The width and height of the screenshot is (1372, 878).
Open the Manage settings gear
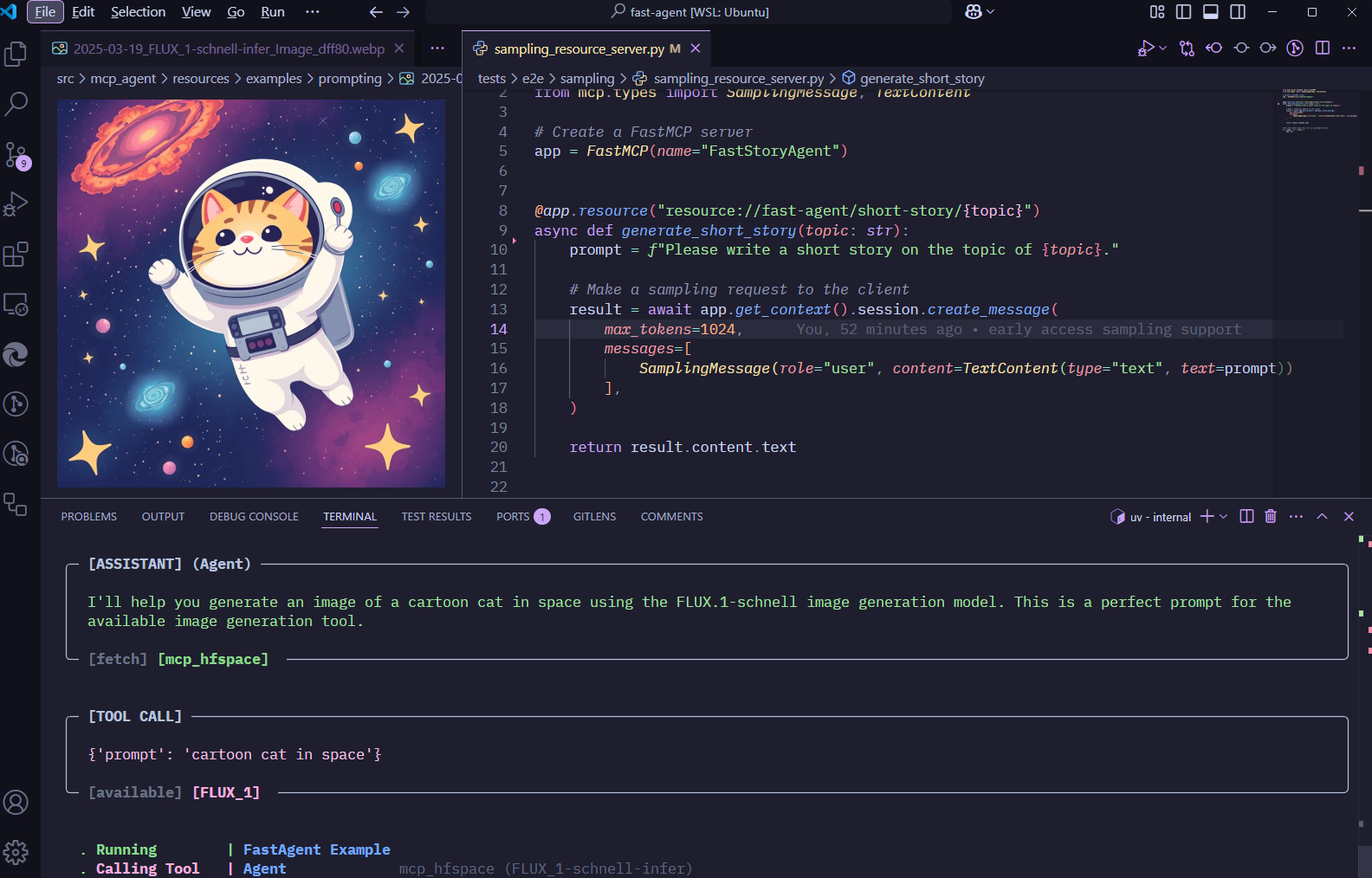[x=16, y=853]
